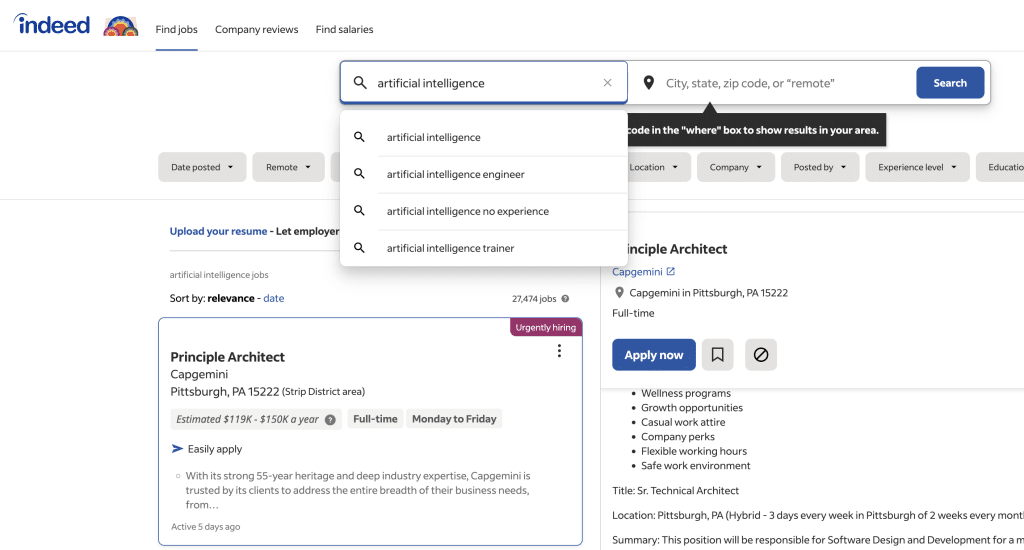Click the Indeed logo
The width and height of the screenshot is (1024, 550).
52,25
